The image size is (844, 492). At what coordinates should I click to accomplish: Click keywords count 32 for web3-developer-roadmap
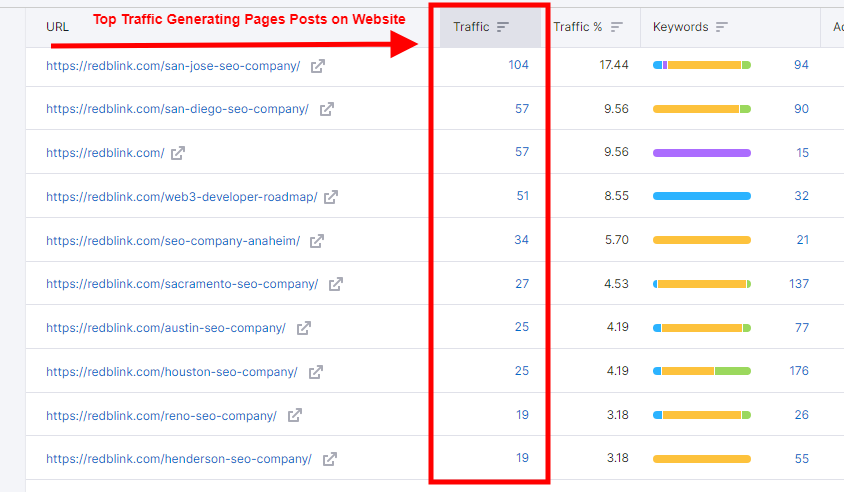click(801, 196)
